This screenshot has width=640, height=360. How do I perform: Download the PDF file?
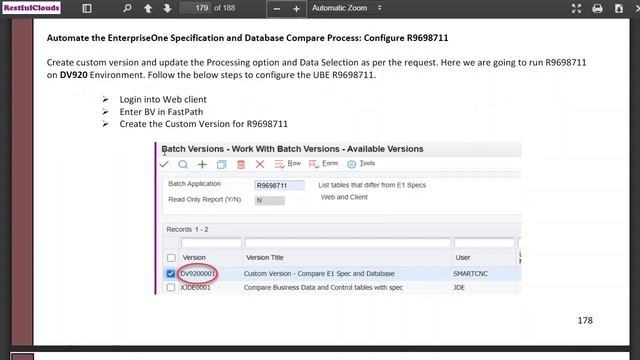619,8
